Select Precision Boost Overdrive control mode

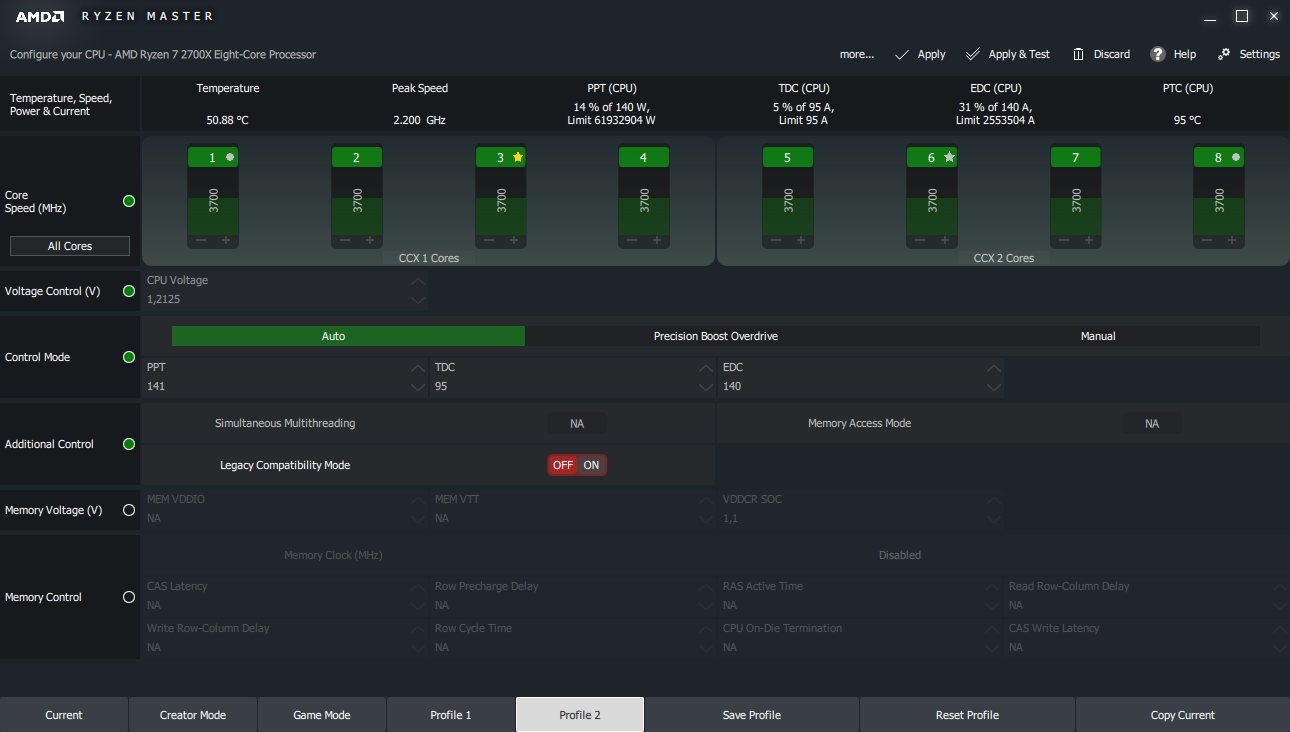click(x=715, y=336)
